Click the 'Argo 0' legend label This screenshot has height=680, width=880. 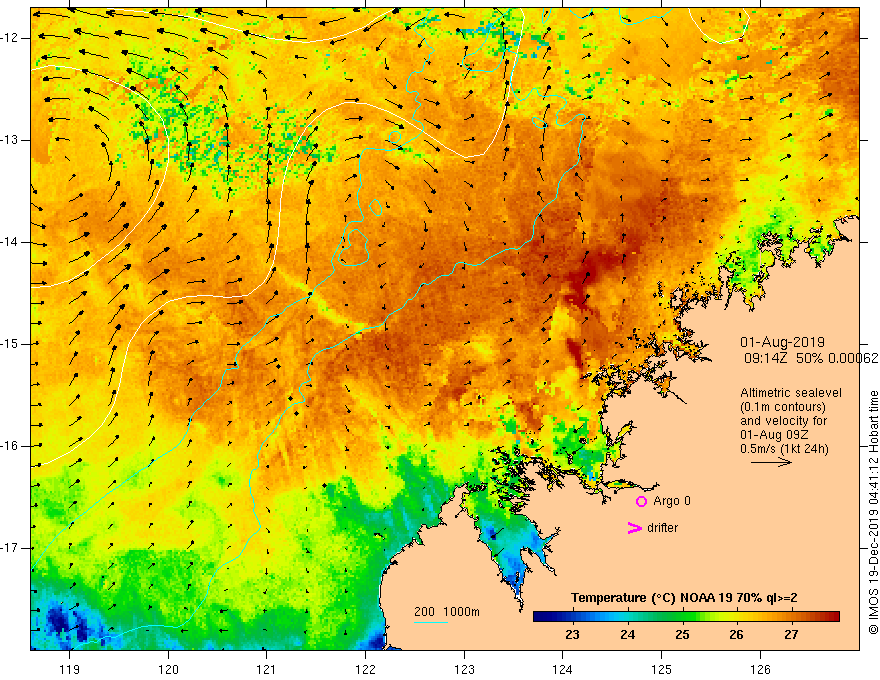click(x=672, y=501)
